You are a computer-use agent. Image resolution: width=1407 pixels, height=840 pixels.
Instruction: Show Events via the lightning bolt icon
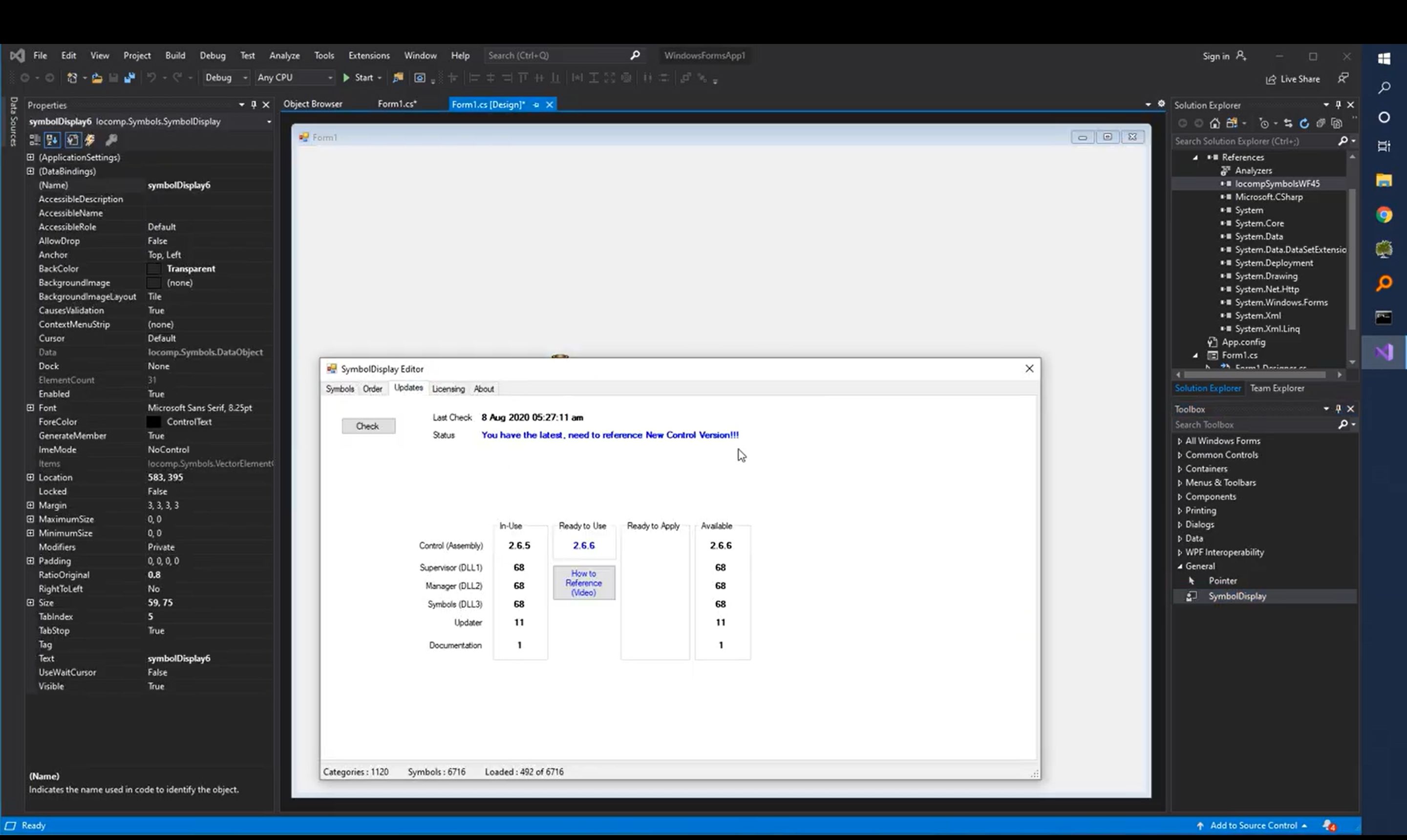tap(90, 140)
